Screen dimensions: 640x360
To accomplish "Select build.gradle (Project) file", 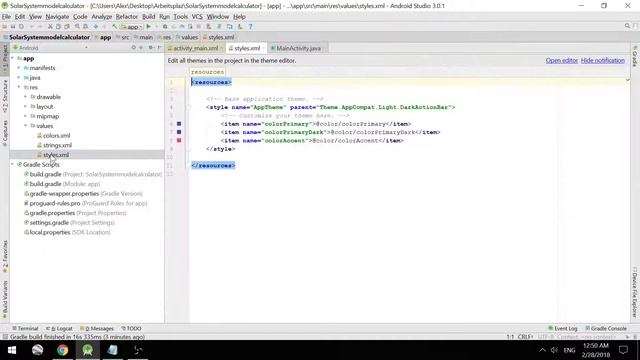I will pos(93,174).
